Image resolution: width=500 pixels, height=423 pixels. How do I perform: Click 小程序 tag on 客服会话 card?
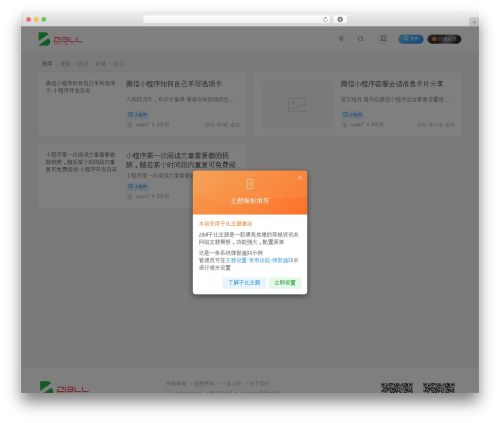[352, 115]
